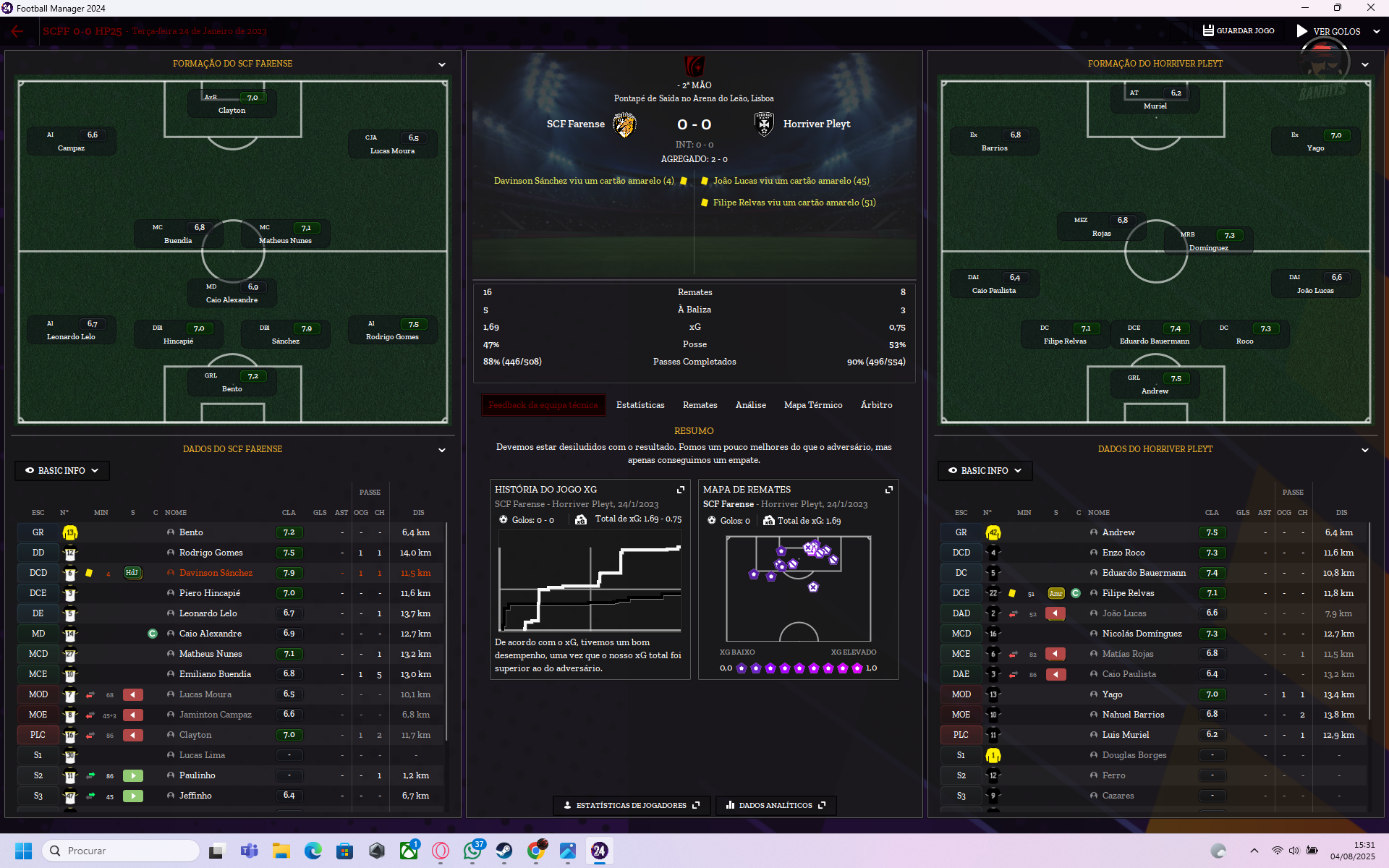Click the red back arrow icon
Screen dimensions: 1389x868
17,31
